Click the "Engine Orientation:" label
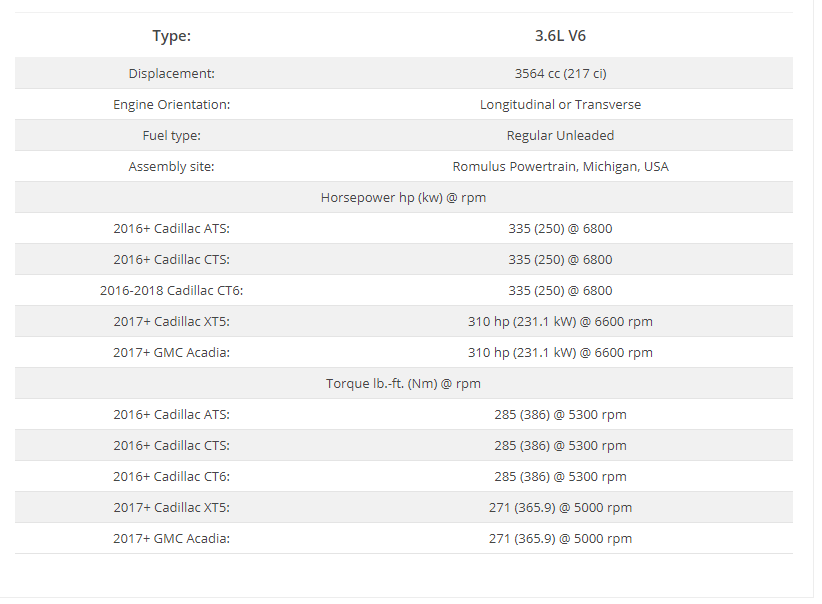 click(x=171, y=104)
